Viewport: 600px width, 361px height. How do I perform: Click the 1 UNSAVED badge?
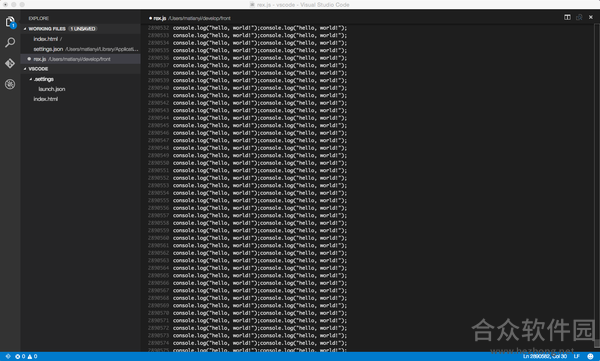coord(83,29)
